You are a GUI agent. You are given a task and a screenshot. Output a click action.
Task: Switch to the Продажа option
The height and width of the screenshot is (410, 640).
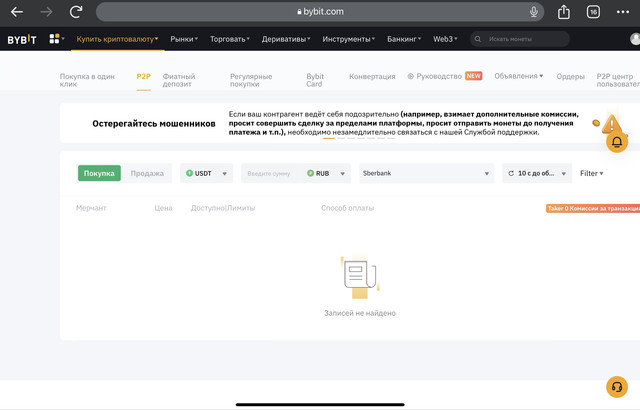(x=147, y=173)
